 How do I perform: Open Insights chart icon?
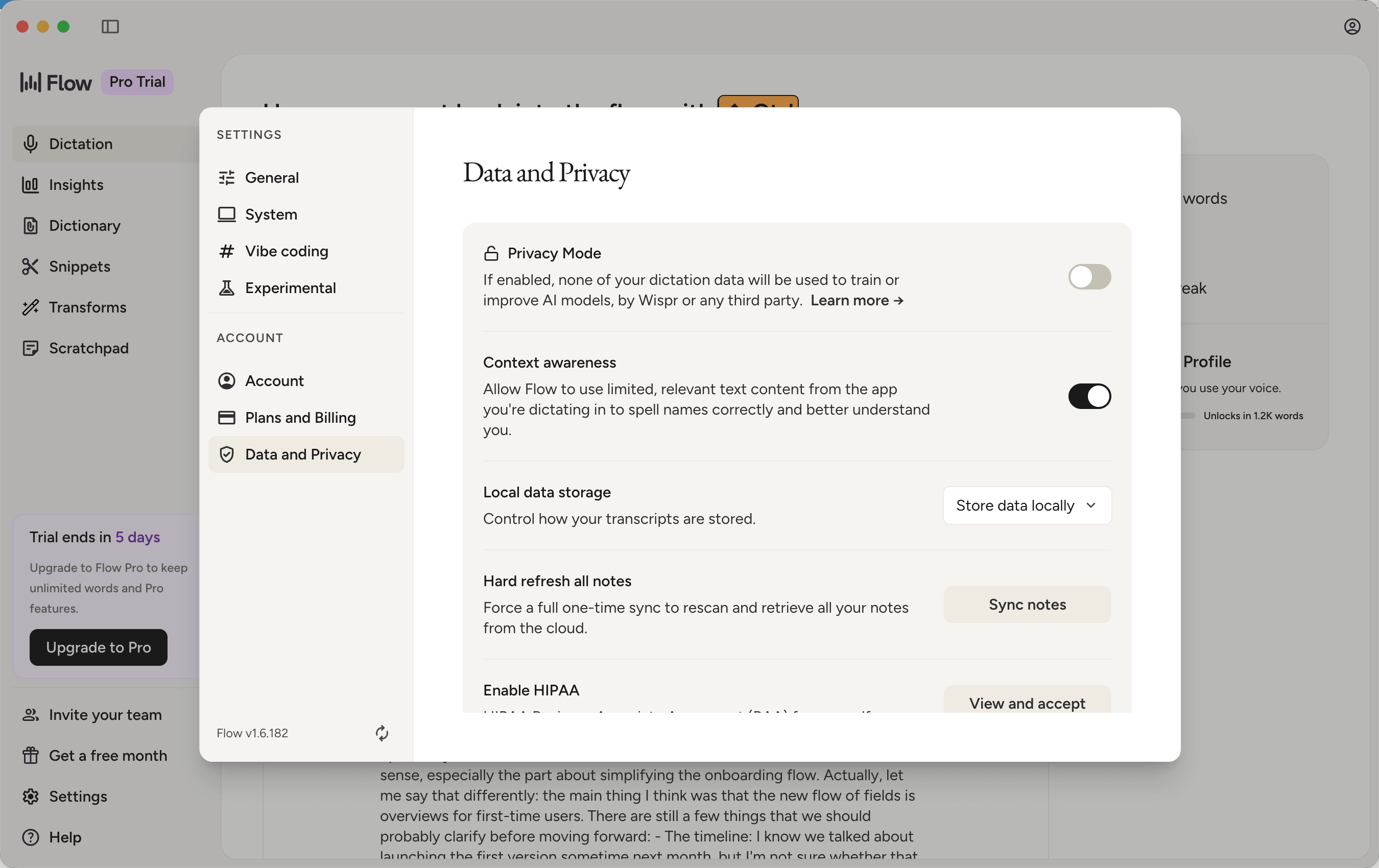click(30, 185)
